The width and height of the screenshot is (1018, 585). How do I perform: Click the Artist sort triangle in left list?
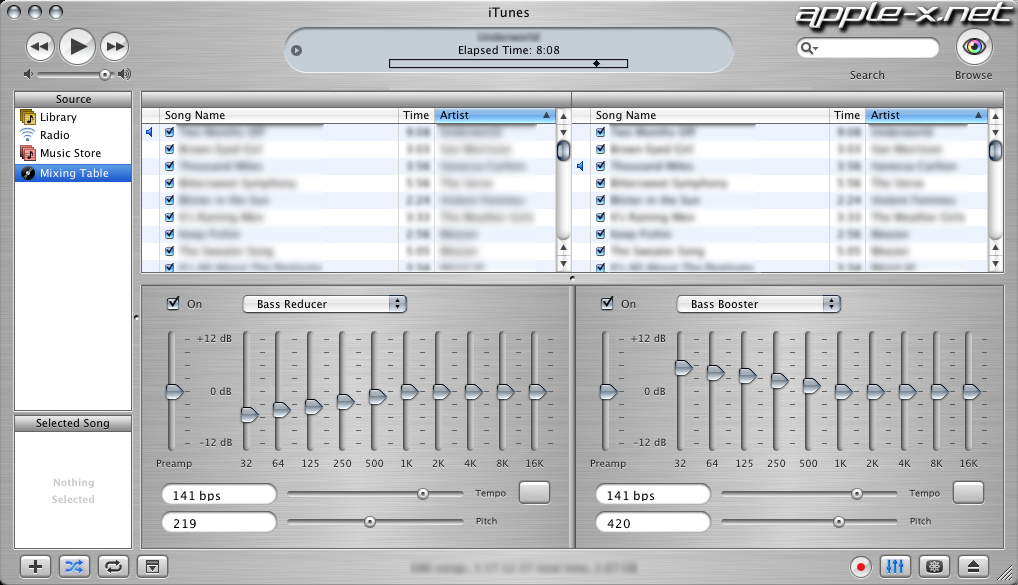click(x=547, y=115)
